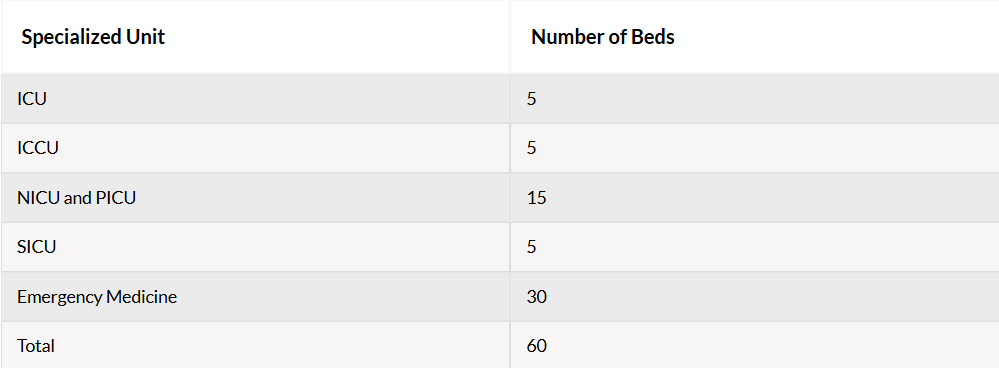Click the NICU and PICU cell
Screen dimensions: 999x368
click(x=76, y=197)
